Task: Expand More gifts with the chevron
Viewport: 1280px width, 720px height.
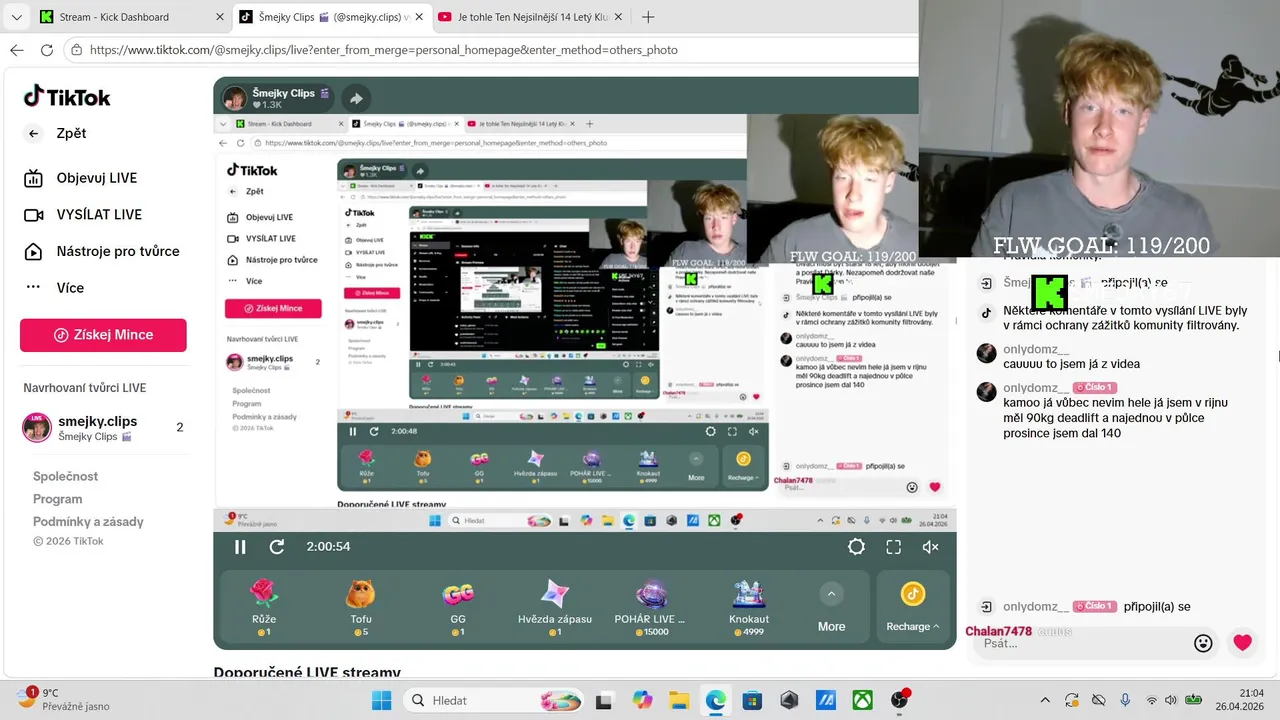Action: [x=831, y=594]
